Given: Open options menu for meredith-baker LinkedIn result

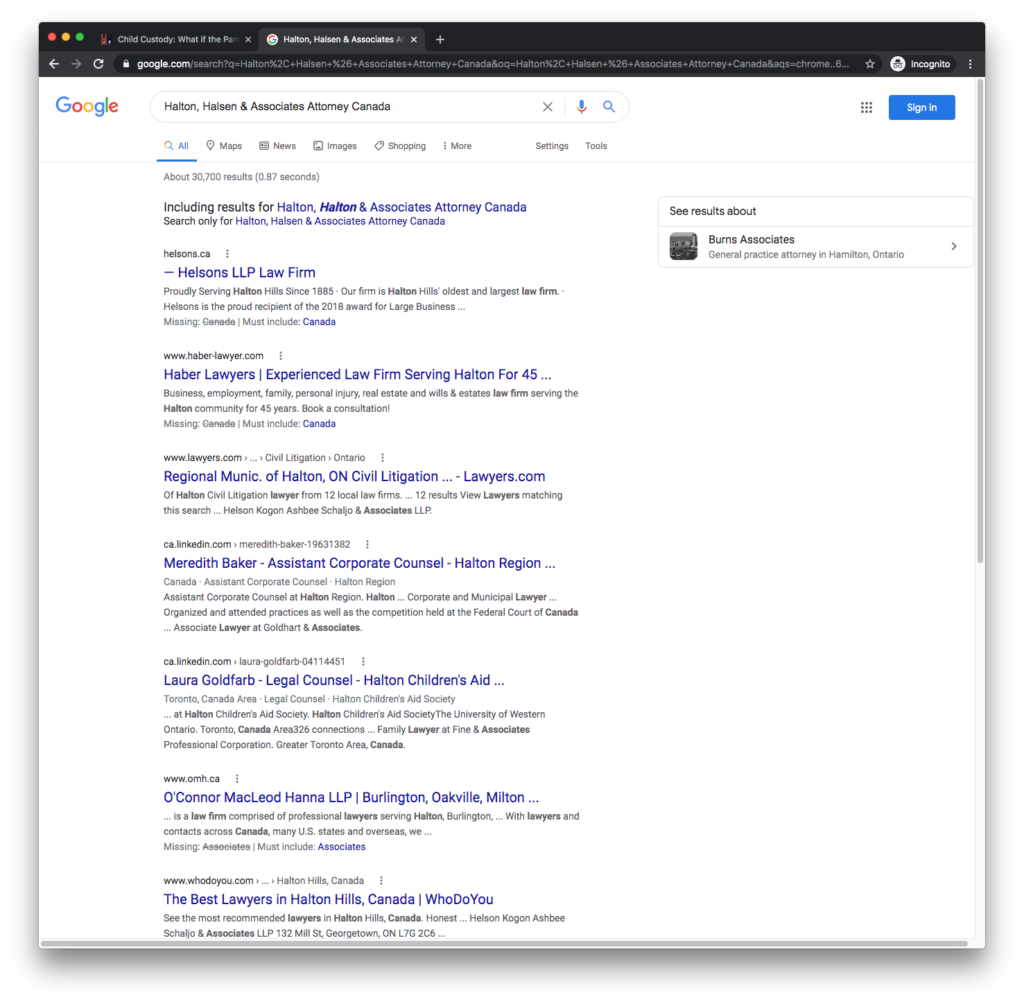Looking at the screenshot, I should pyautogui.click(x=368, y=544).
